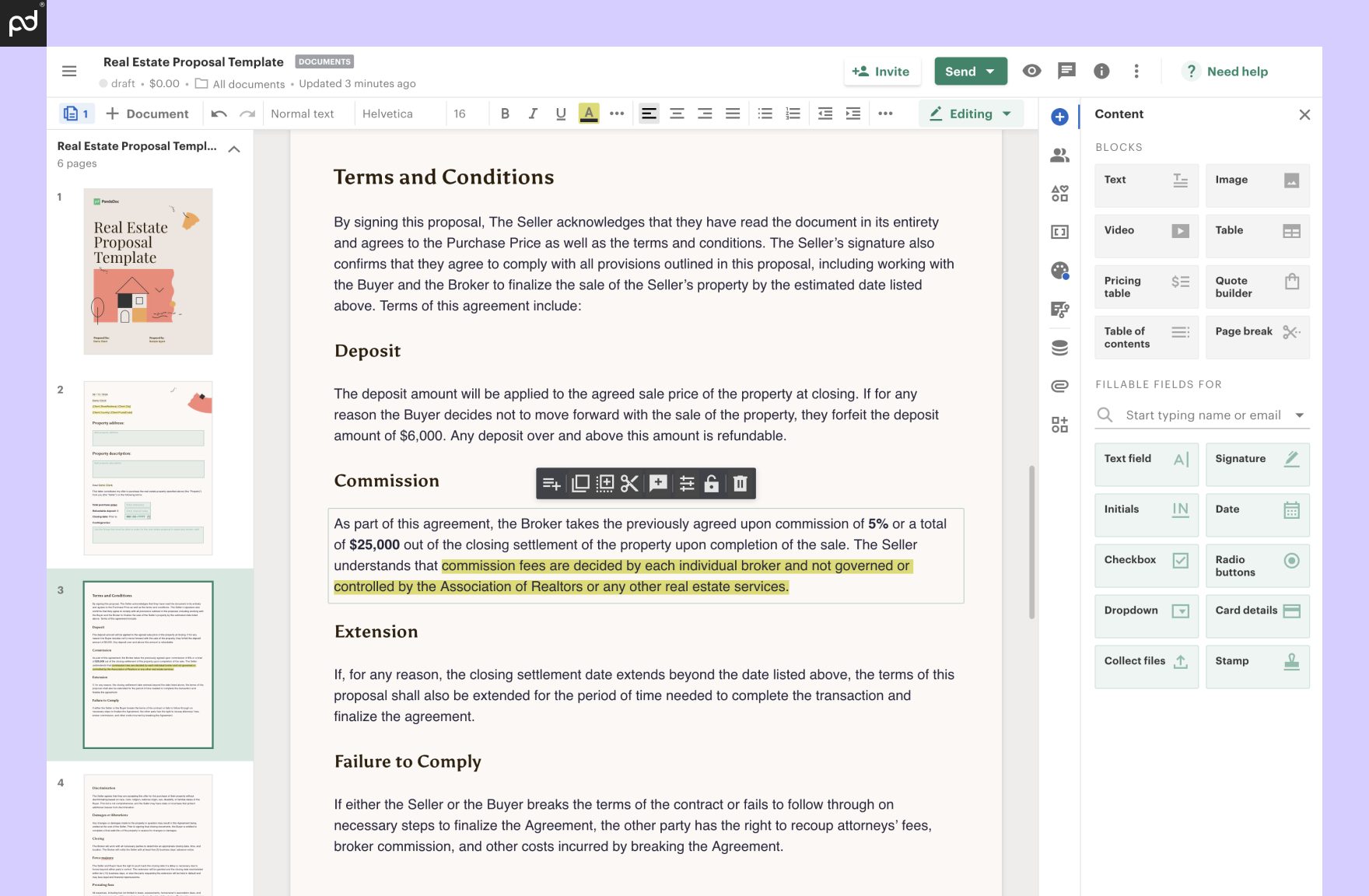Add a new Document
1369x896 pixels.
coord(147,114)
